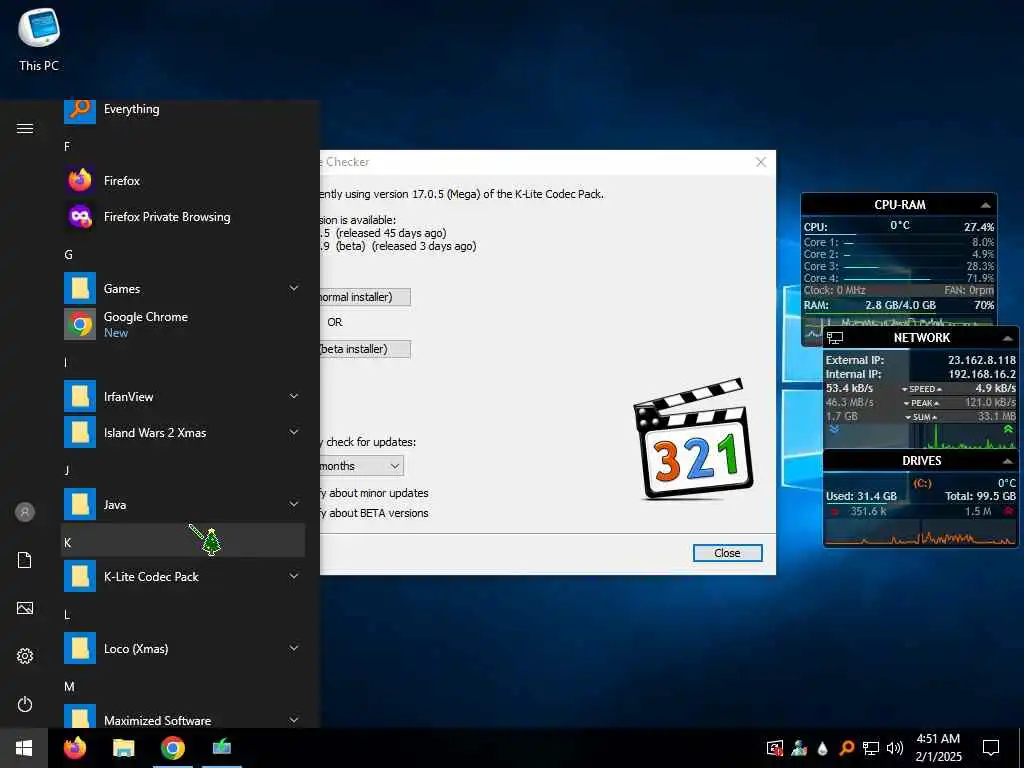Click the person-figure system tray icon

799,748
